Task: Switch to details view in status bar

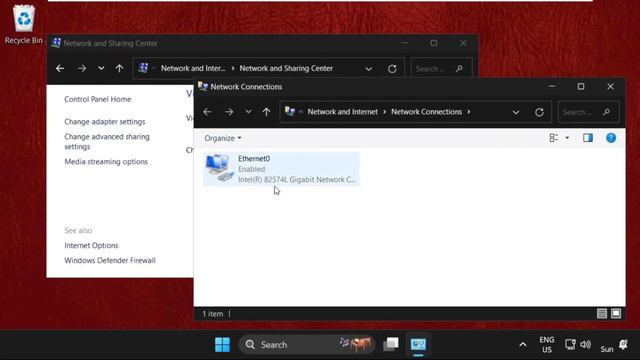Action: coord(602,313)
